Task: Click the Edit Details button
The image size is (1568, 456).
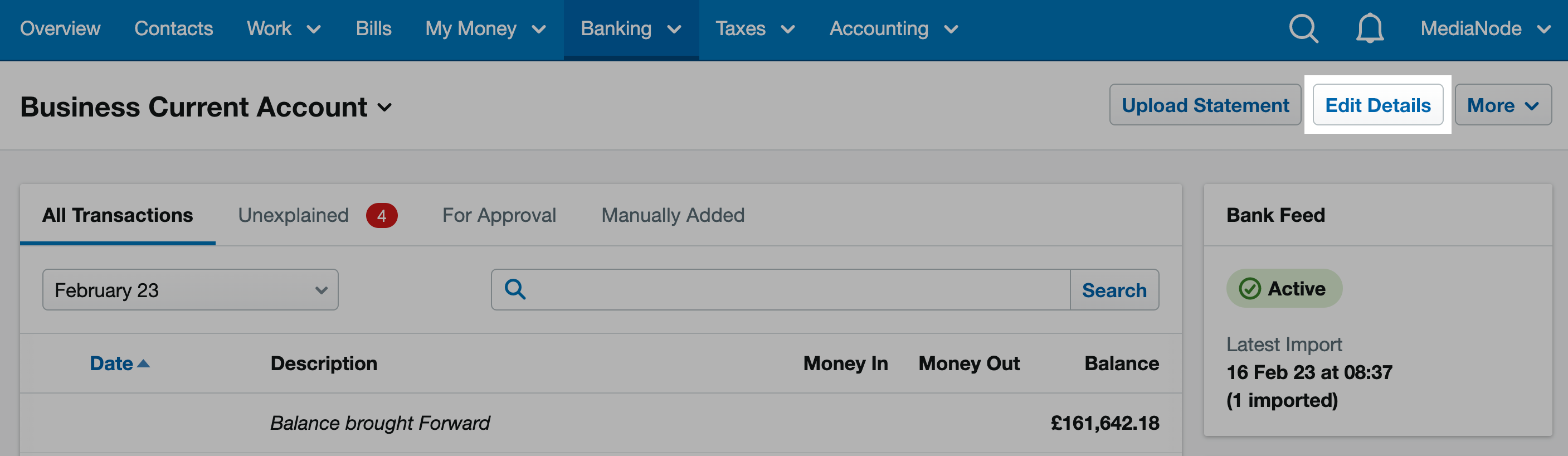Action: [x=1377, y=105]
